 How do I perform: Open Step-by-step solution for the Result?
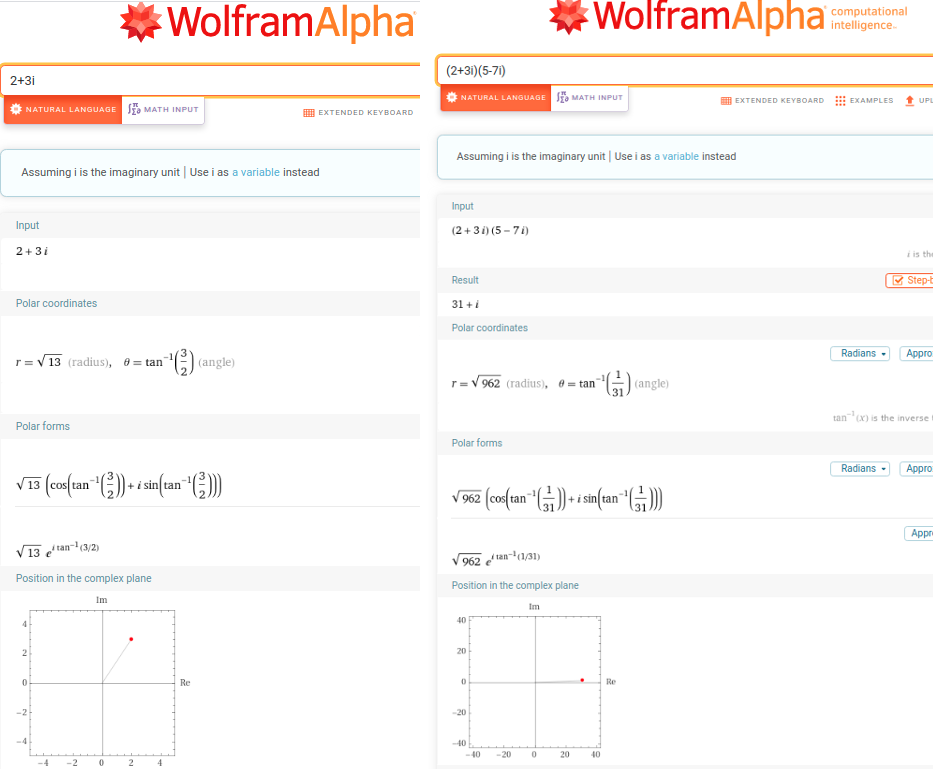point(909,280)
